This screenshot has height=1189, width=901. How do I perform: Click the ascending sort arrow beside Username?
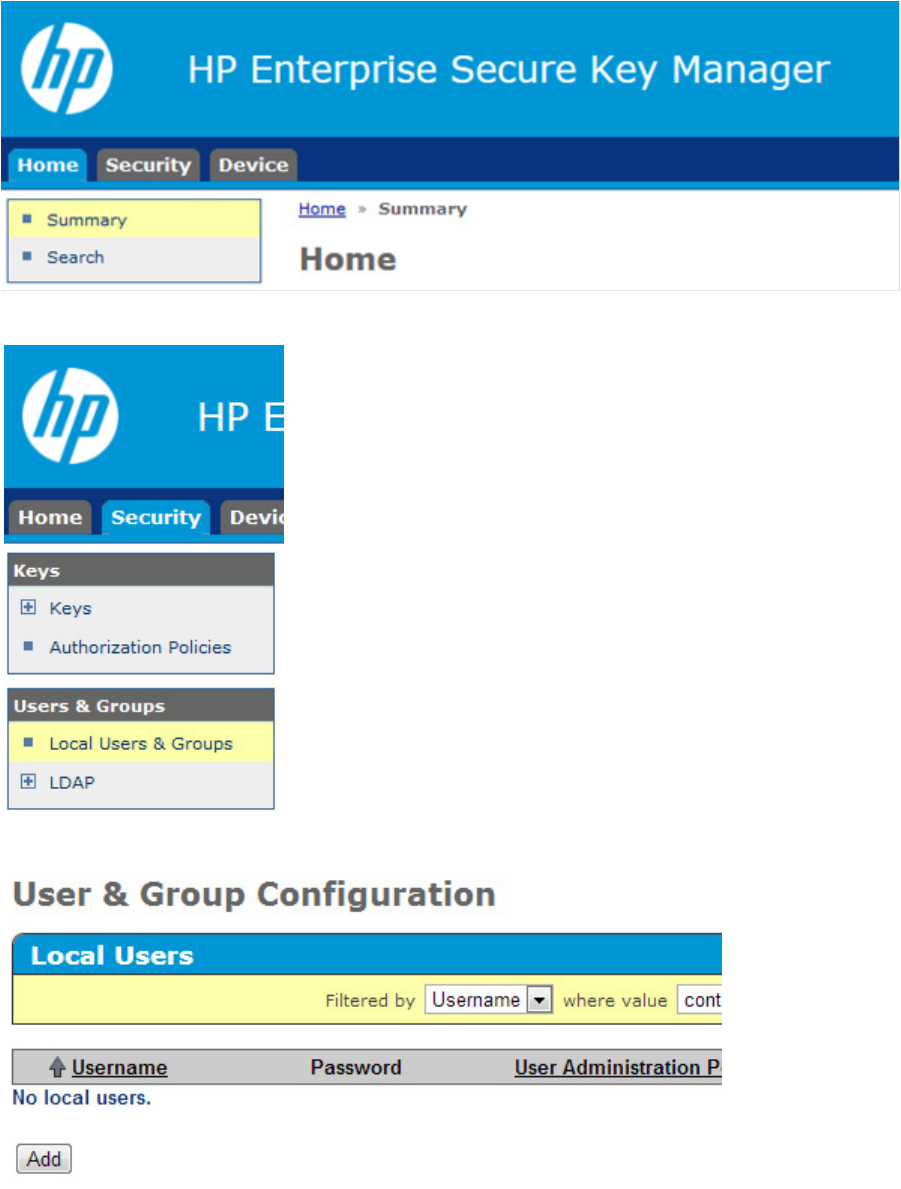57,1067
